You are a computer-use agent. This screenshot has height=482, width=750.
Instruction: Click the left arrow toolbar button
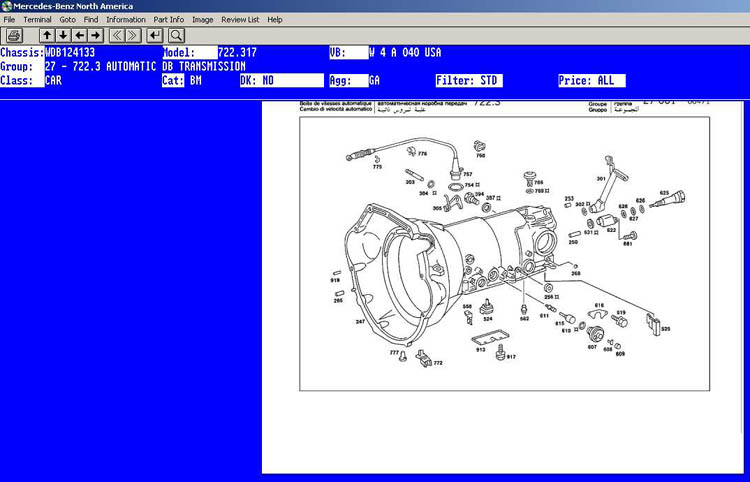pyautogui.click(x=79, y=35)
